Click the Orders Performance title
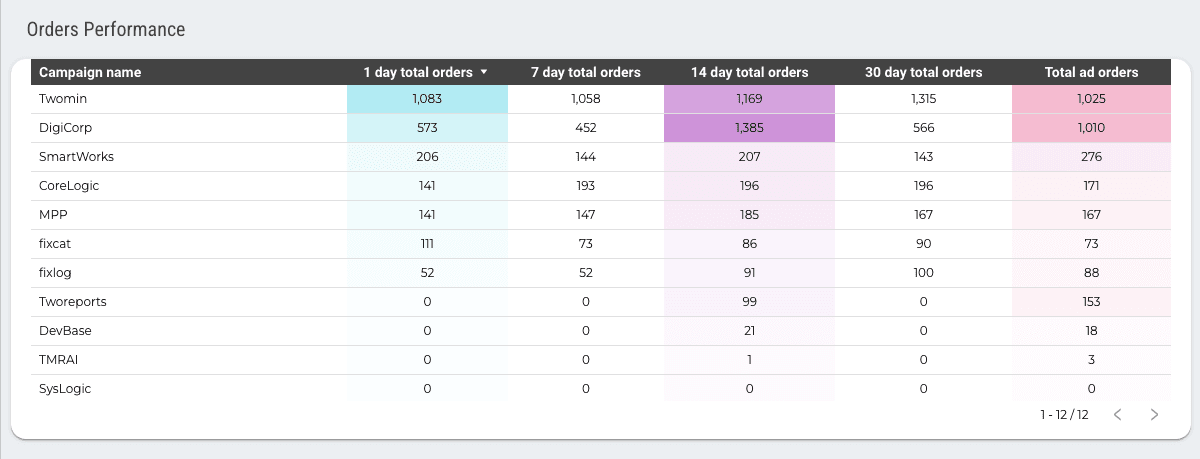 [106, 29]
